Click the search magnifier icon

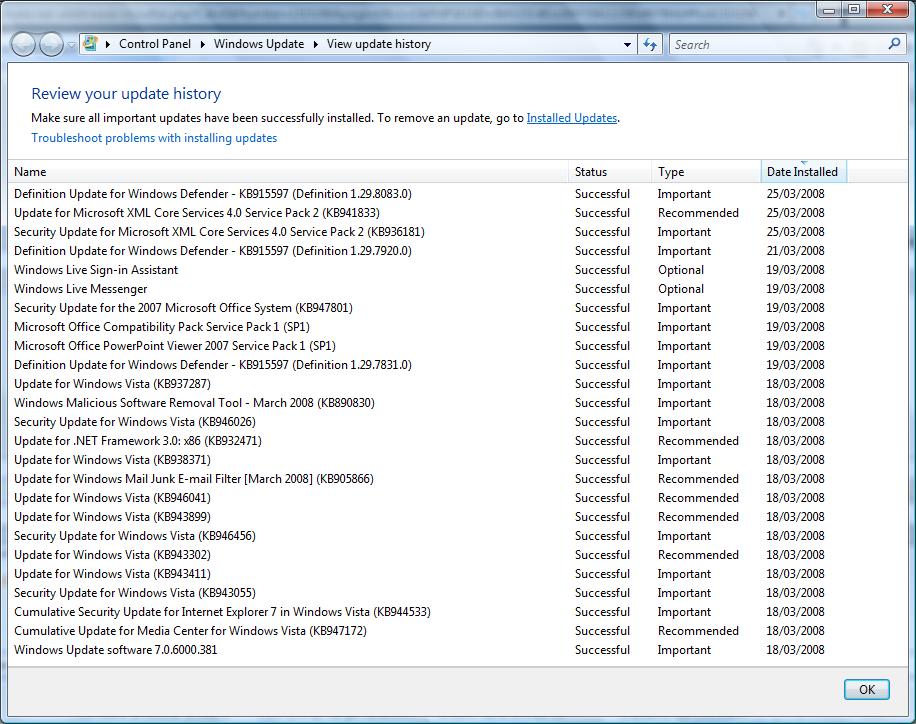point(894,44)
